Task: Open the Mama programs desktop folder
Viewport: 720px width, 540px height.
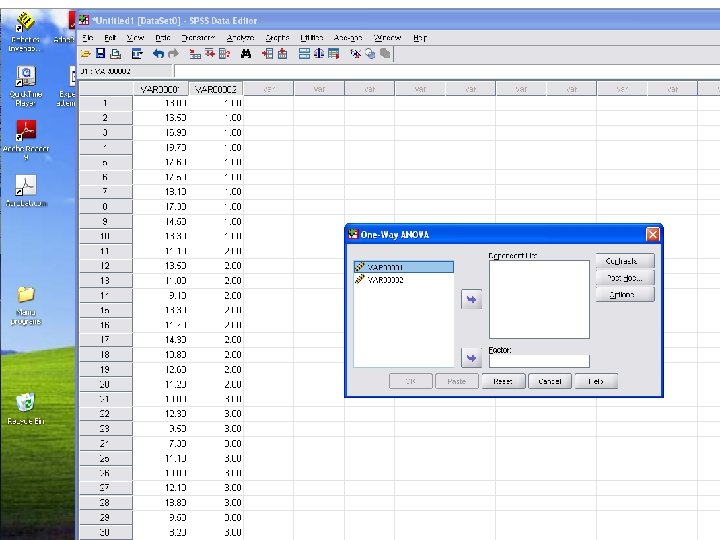Action: pyautogui.click(x=26, y=305)
